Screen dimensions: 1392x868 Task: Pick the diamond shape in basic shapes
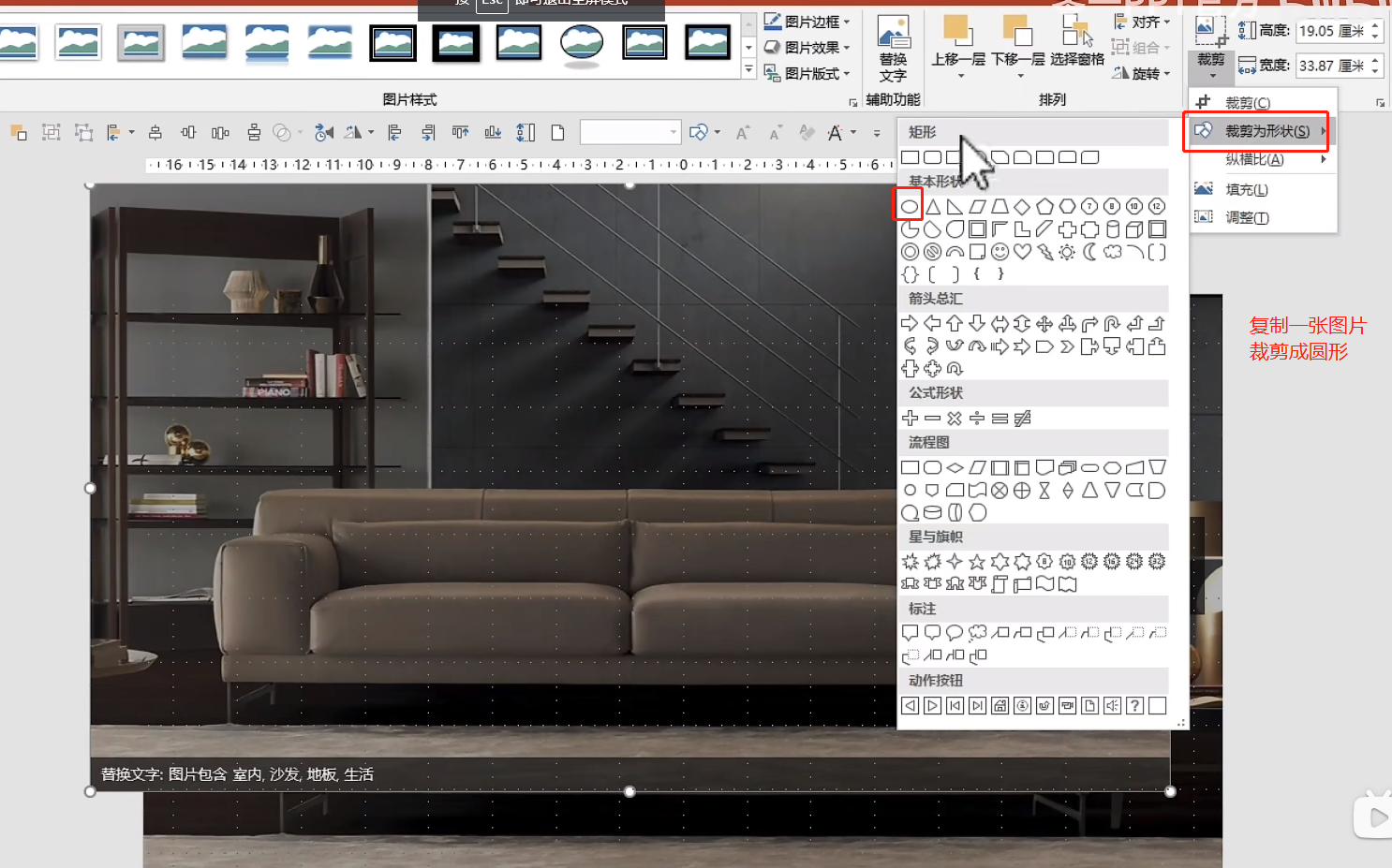tap(1022, 206)
